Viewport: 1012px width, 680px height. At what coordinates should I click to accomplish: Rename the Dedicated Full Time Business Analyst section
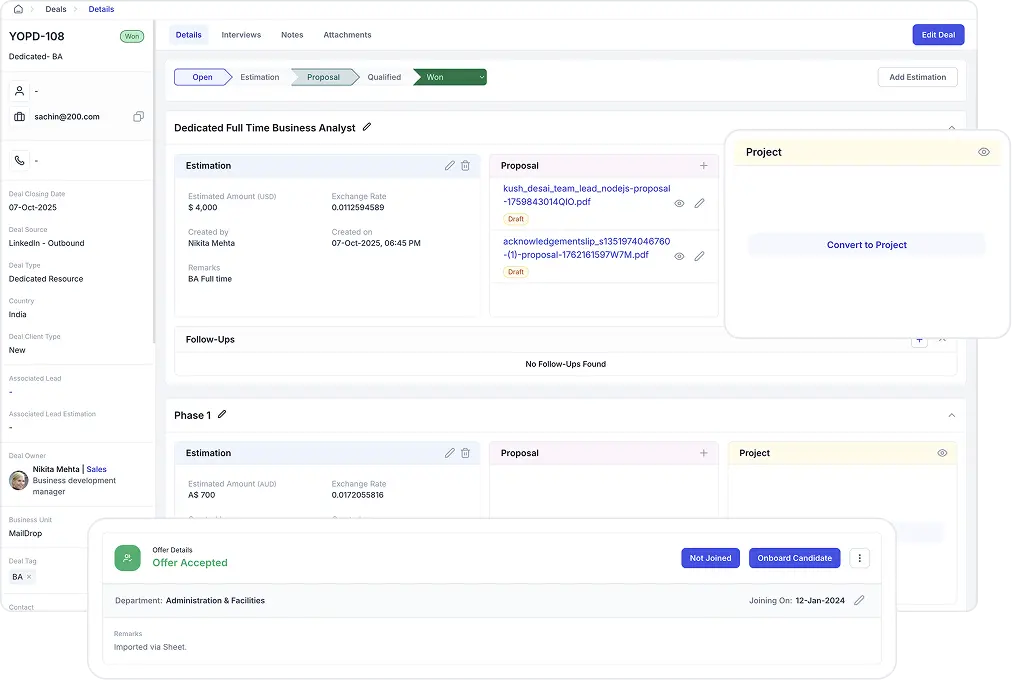(367, 127)
